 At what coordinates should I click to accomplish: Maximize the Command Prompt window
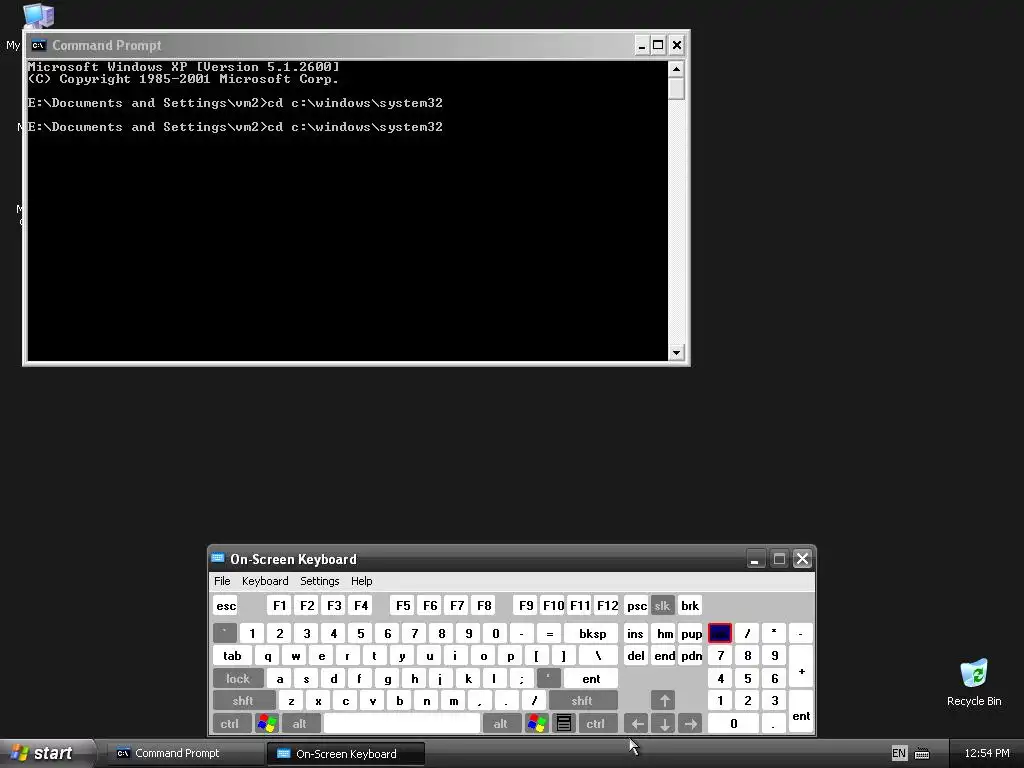point(658,45)
